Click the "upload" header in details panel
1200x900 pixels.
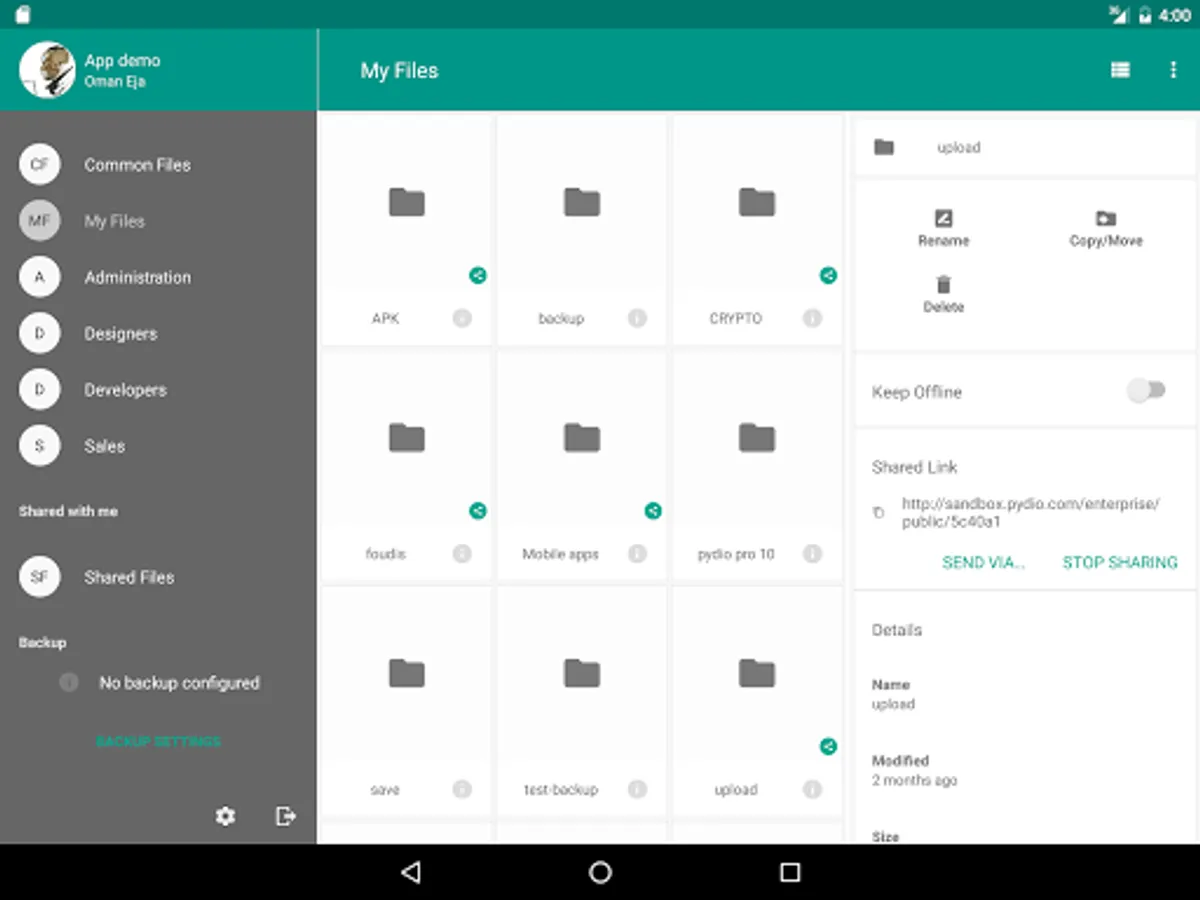tap(958, 147)
